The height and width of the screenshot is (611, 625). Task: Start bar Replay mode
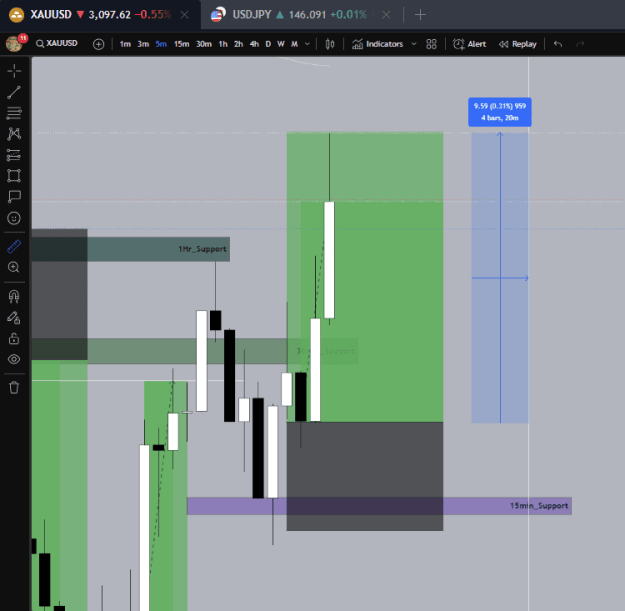(x=517, y=44)
